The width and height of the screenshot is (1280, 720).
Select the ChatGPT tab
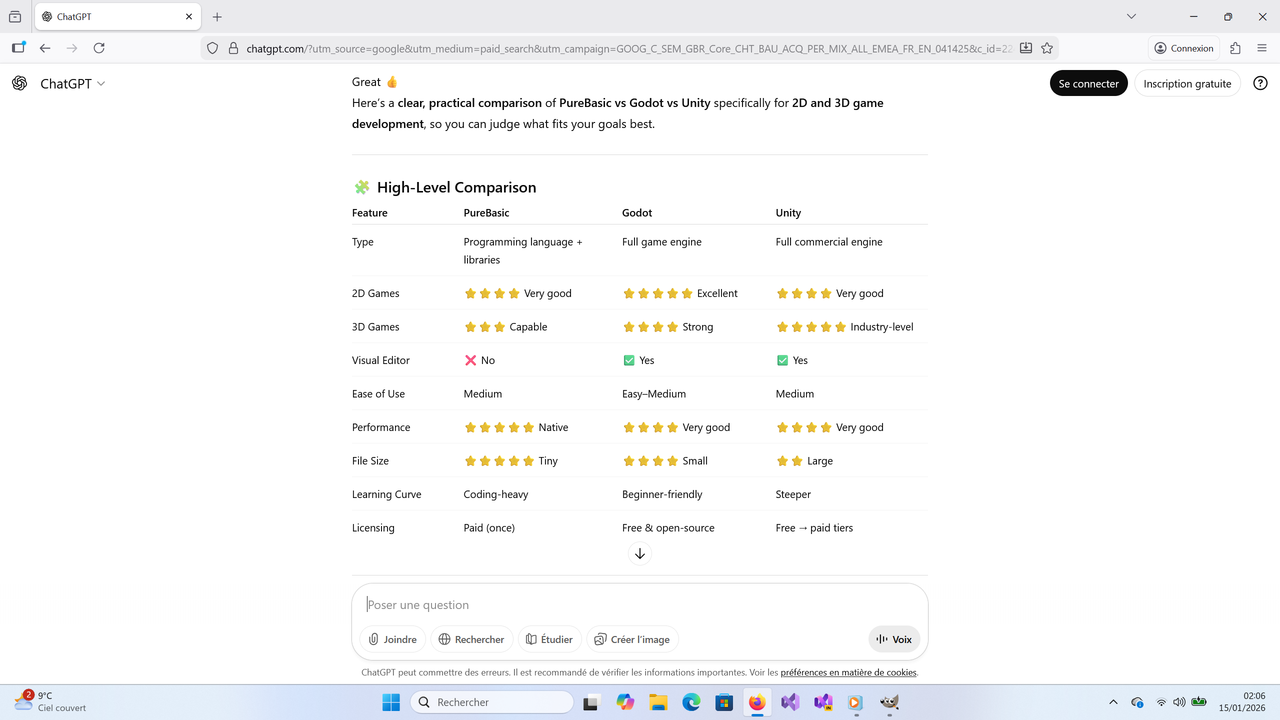tap(118, 17)
